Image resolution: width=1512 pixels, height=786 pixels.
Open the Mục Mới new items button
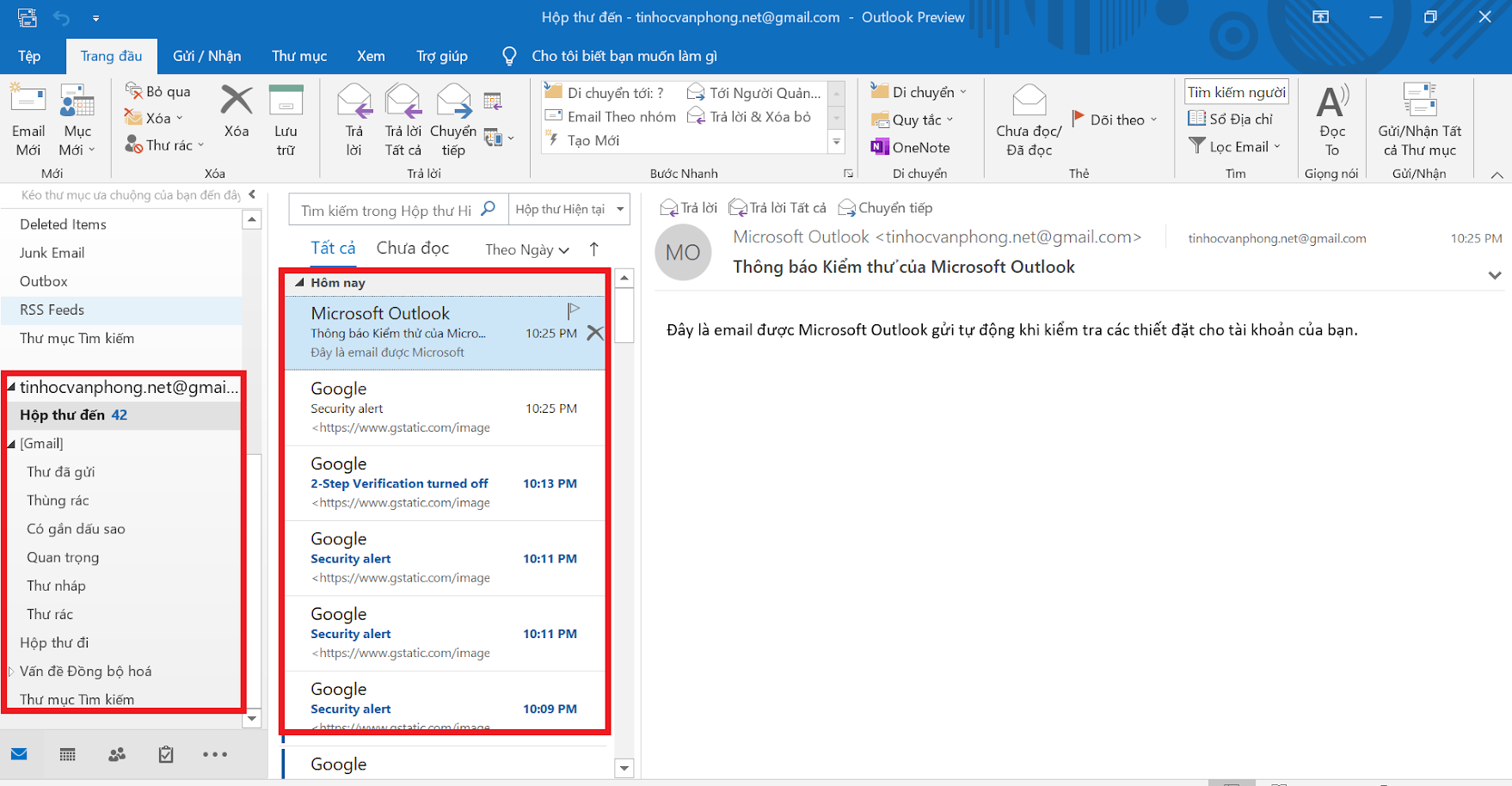[x=77, y=120]
